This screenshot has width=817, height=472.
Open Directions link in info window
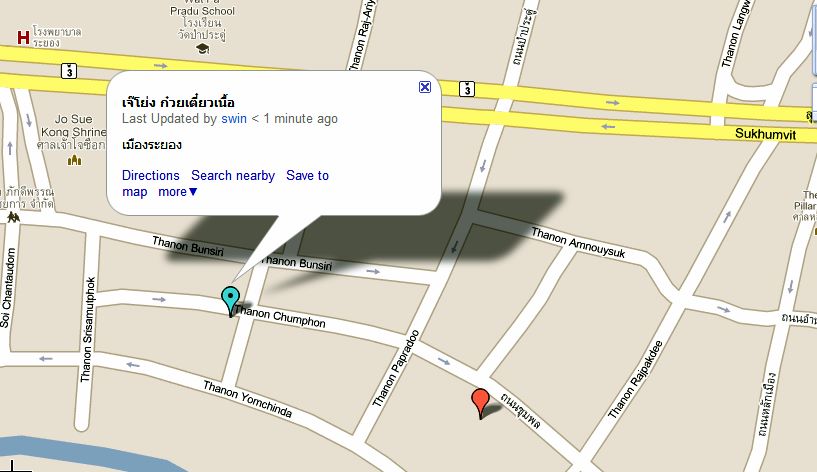click(x=151, y=176)
